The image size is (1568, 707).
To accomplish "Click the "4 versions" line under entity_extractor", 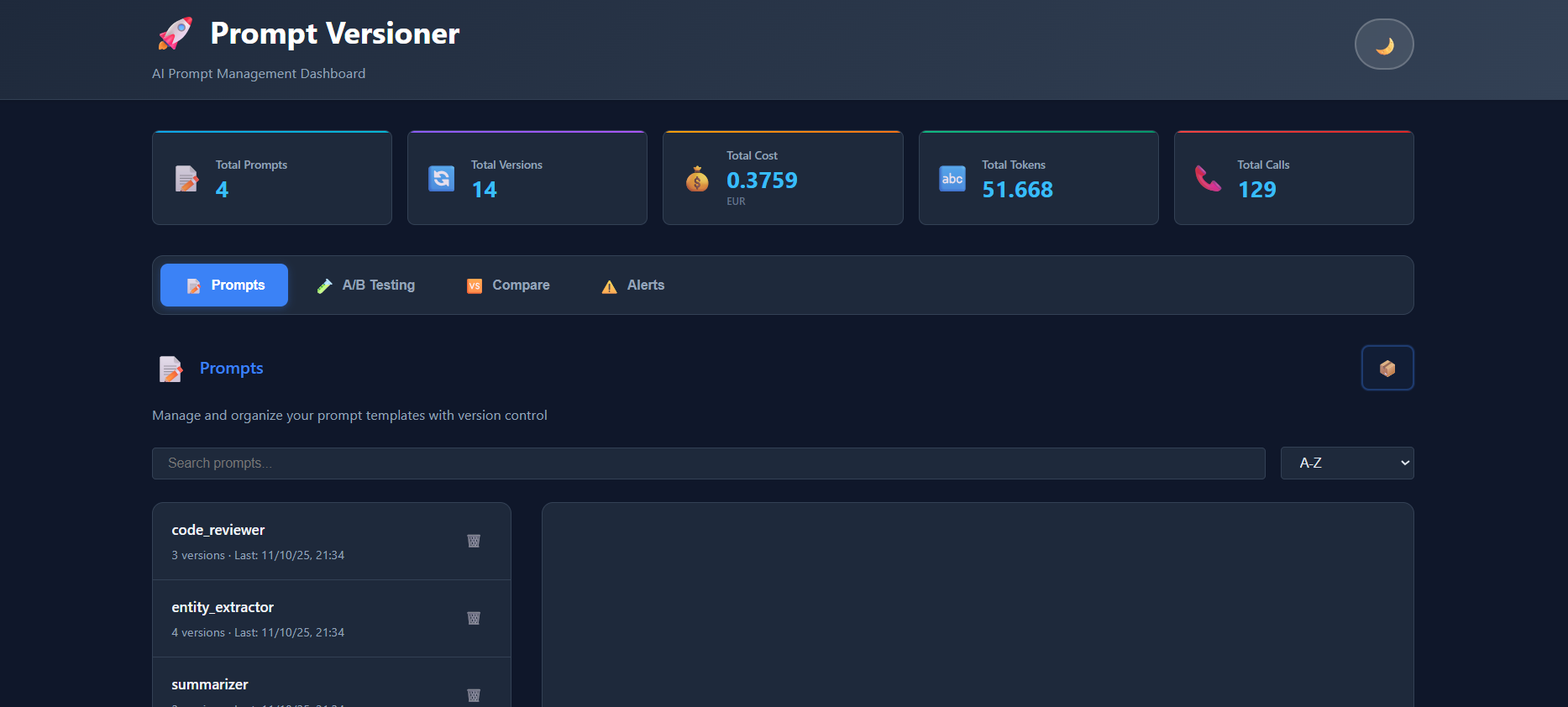I will pos(258,633).
